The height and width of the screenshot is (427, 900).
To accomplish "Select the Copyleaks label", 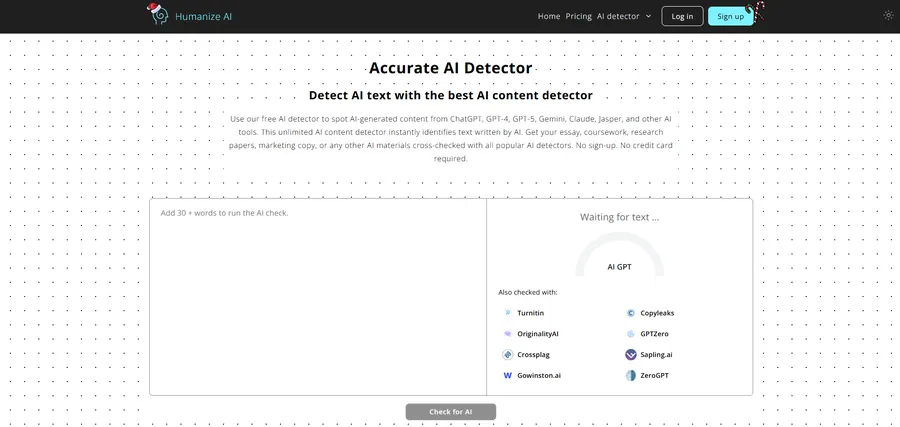I will 657,313.
